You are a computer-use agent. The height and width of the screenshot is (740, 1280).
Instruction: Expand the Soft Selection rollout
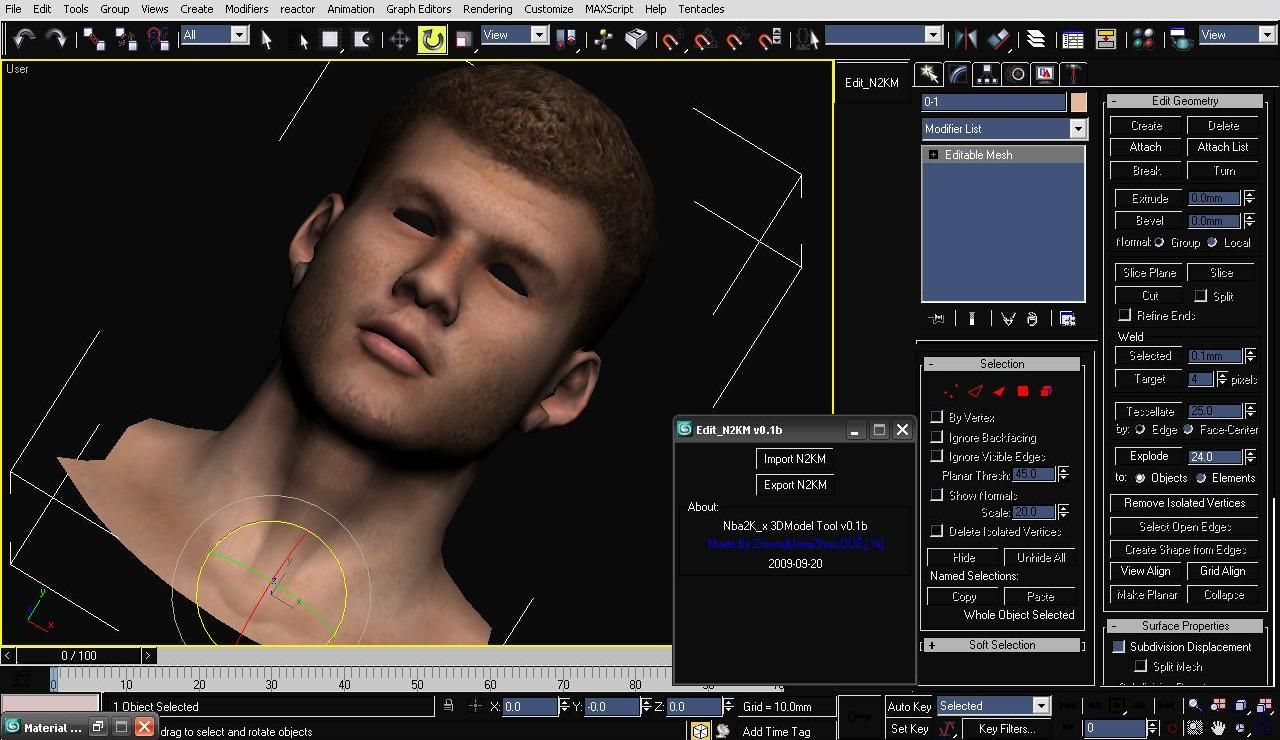tap(1002, 645)
